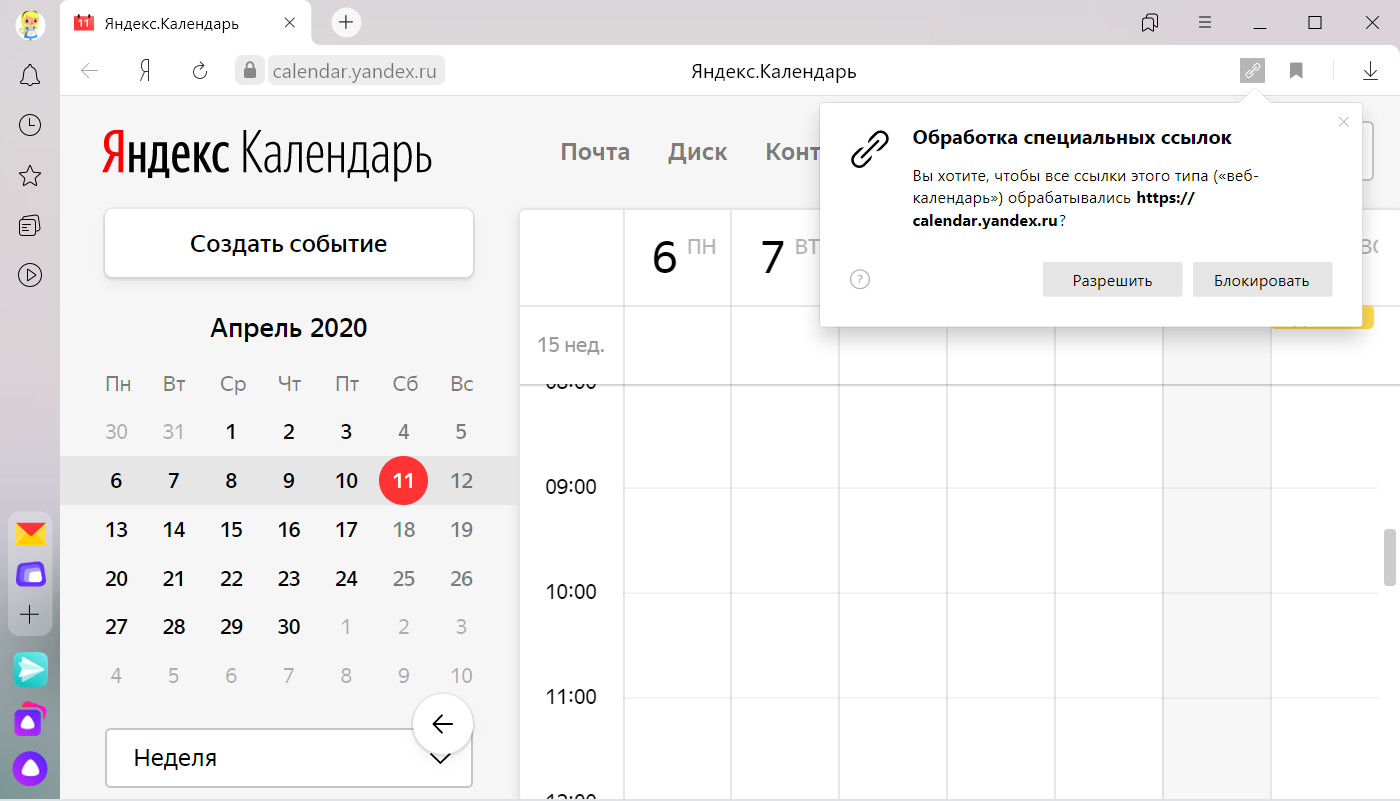Click the help question mark in popup

point(860,280)
